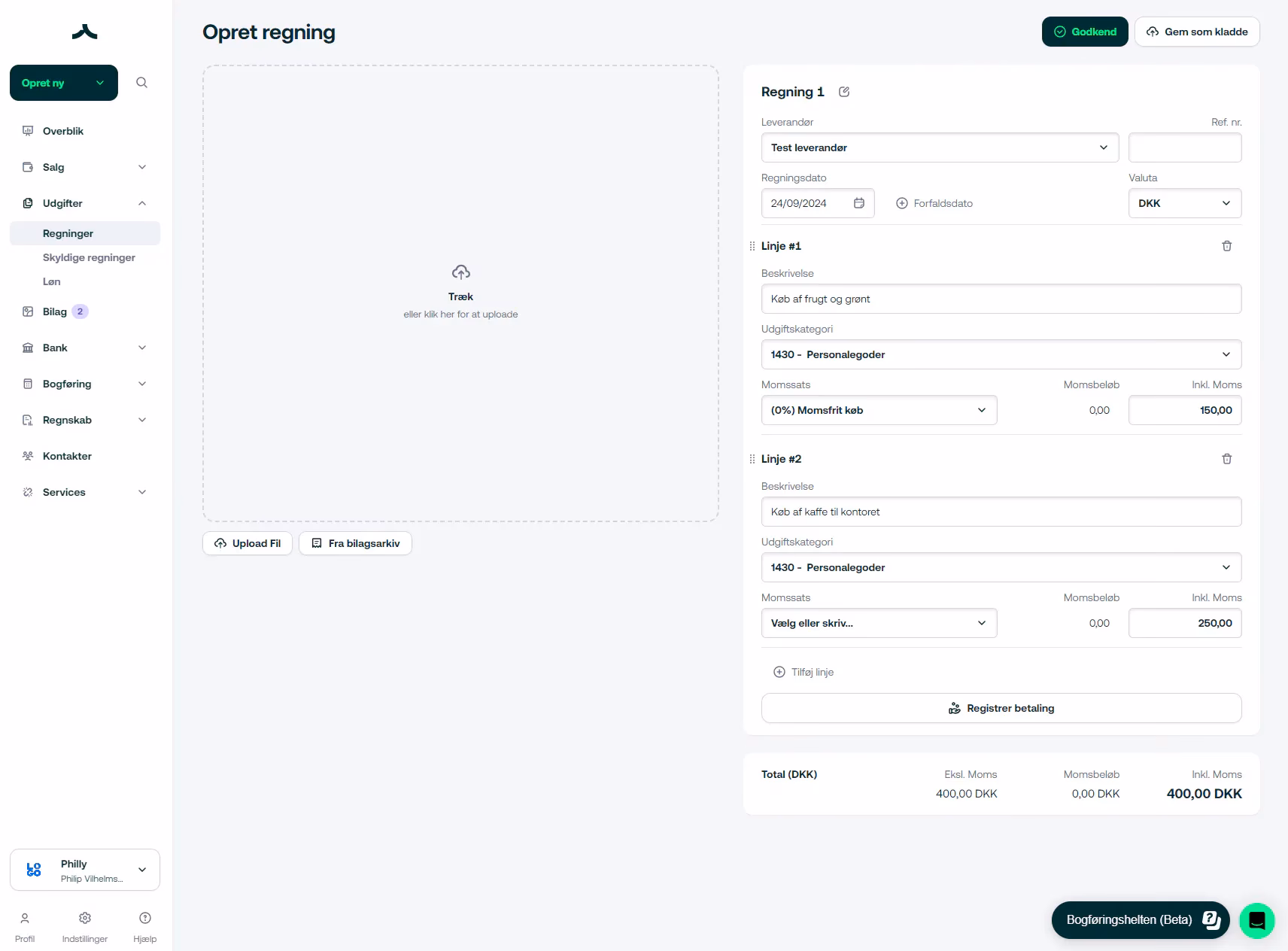This screenshot has width=1288, height=951.
Task: Click the edit icon next to Regning 1
Action: coord(844,92)
